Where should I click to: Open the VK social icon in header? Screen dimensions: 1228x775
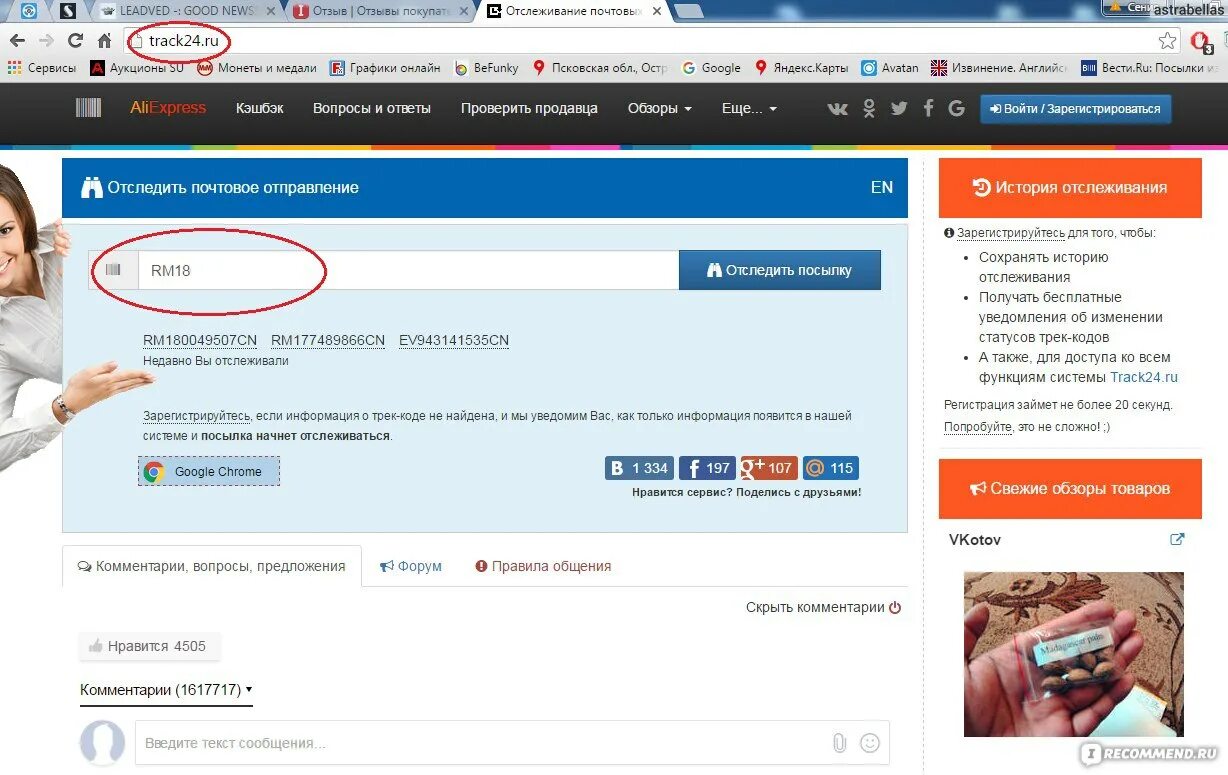pos(838,108)
